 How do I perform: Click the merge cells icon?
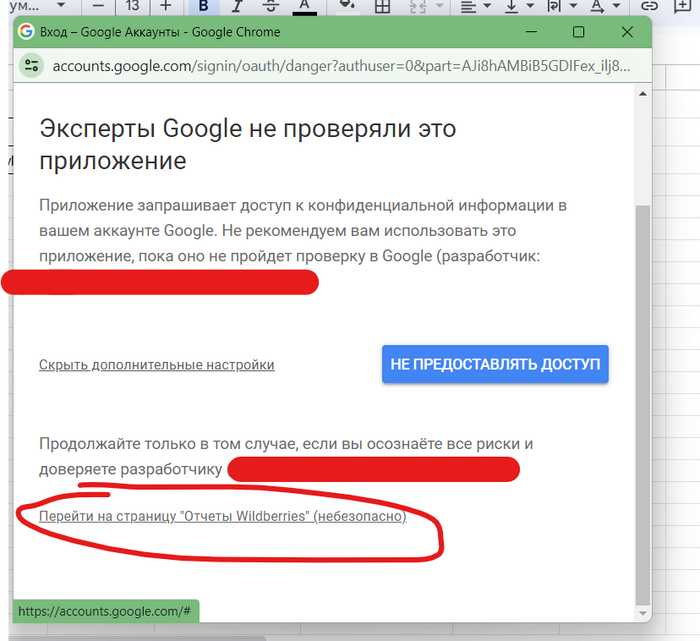[416, 7]
